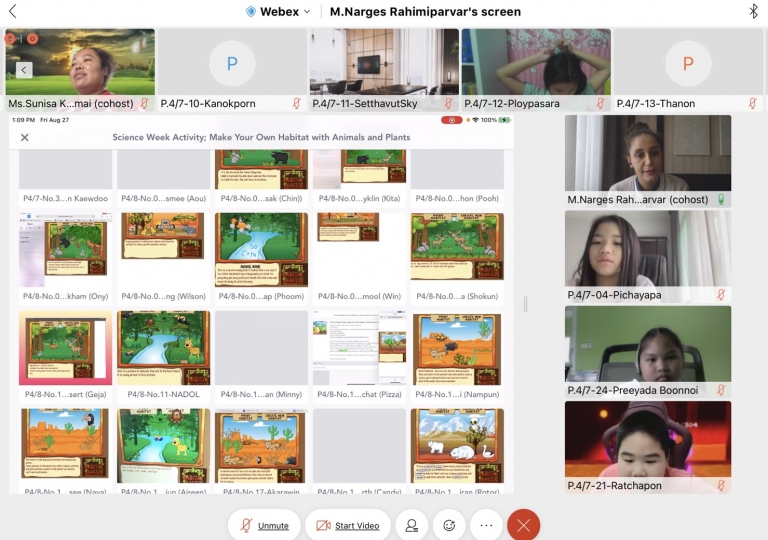
Task: Open the emoji reactions panel
Action: [x=449, y=526]
